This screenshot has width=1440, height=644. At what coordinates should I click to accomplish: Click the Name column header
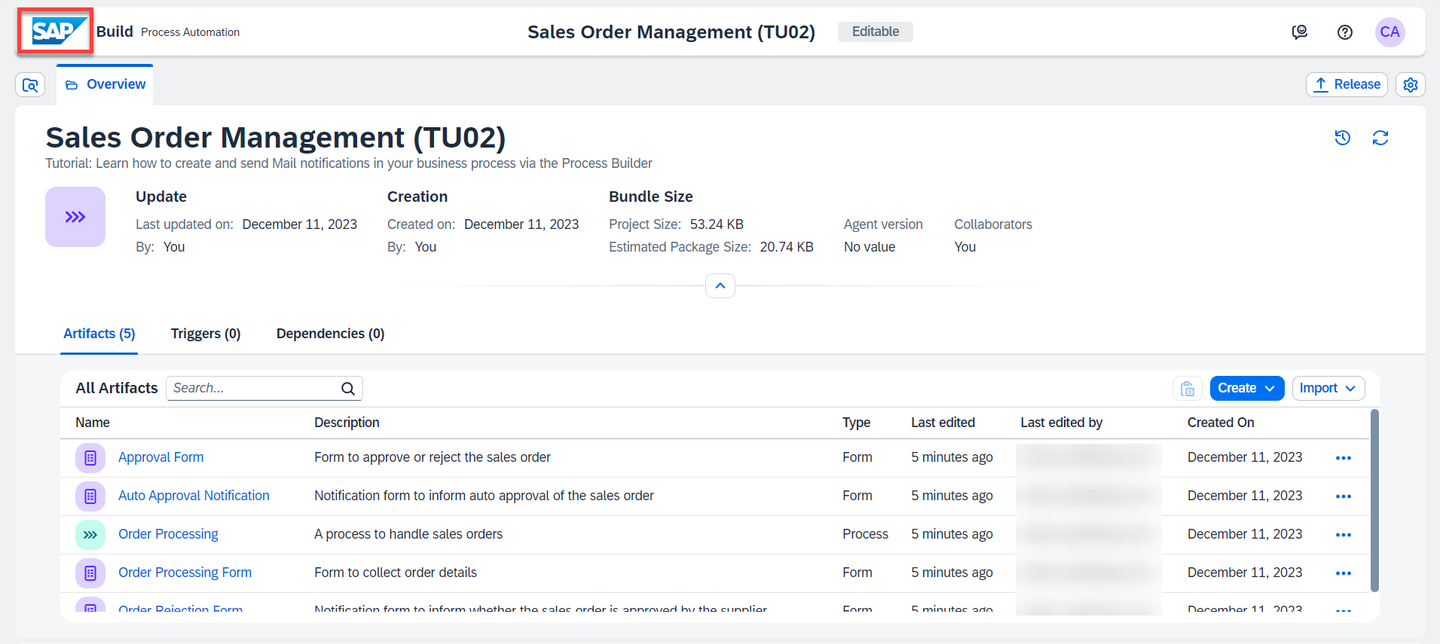(x=93, y=423)
